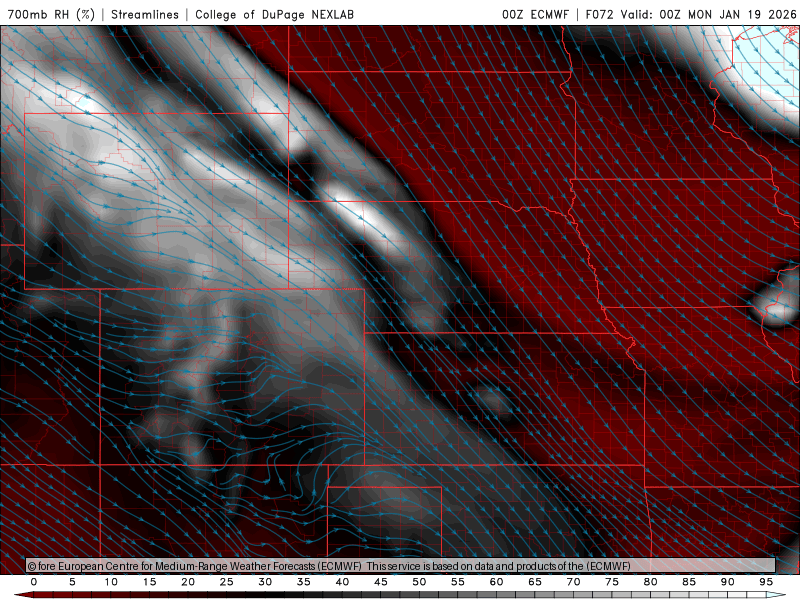Click the "55" value on the RH scale
800x600 pixels.
click(x=458, y=582)
